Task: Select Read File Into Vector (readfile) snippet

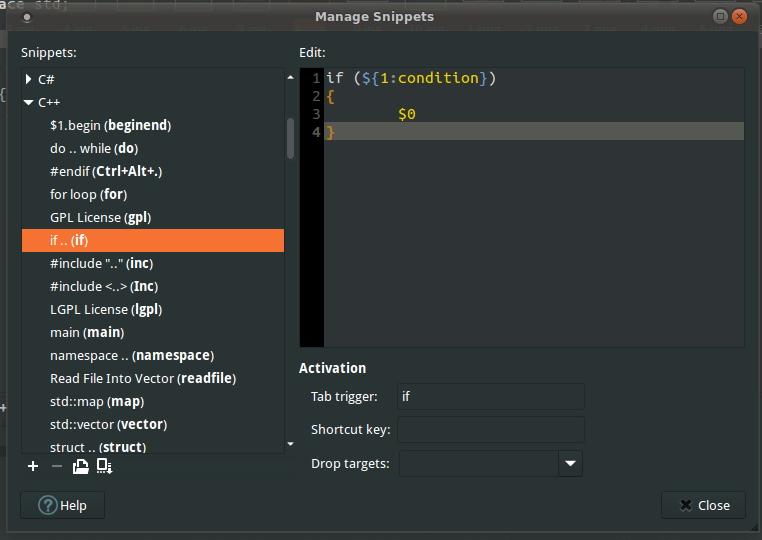Action: (153, 379)
